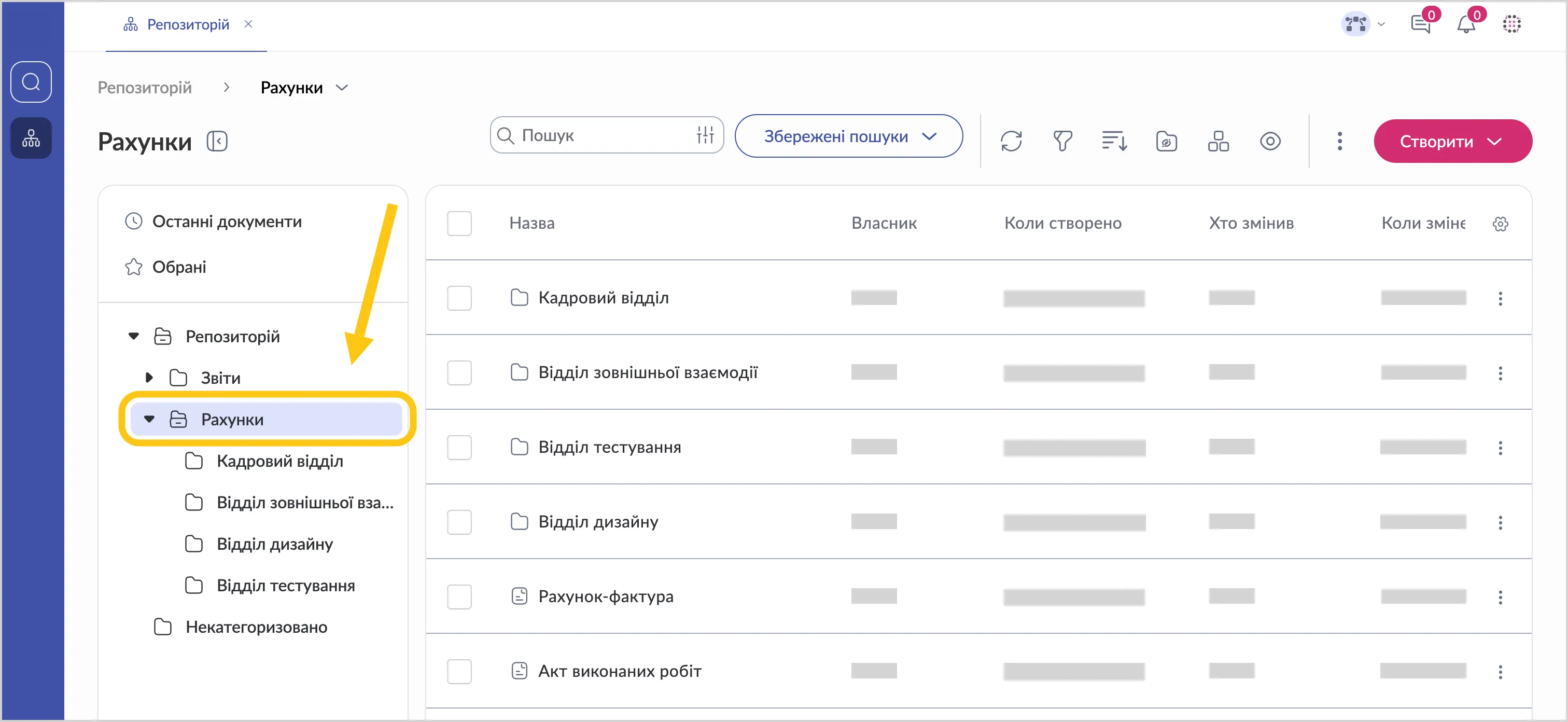Expand the Звіти folder tree arrow
Screen dimensions: 1568x722
pyautogui.click(x=149, y=378)
